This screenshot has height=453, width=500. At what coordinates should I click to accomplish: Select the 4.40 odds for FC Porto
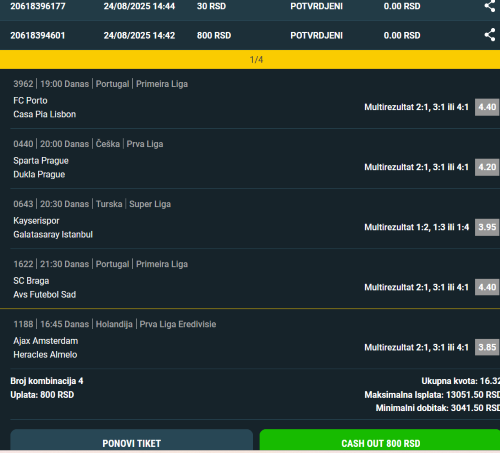pos(487,107)
